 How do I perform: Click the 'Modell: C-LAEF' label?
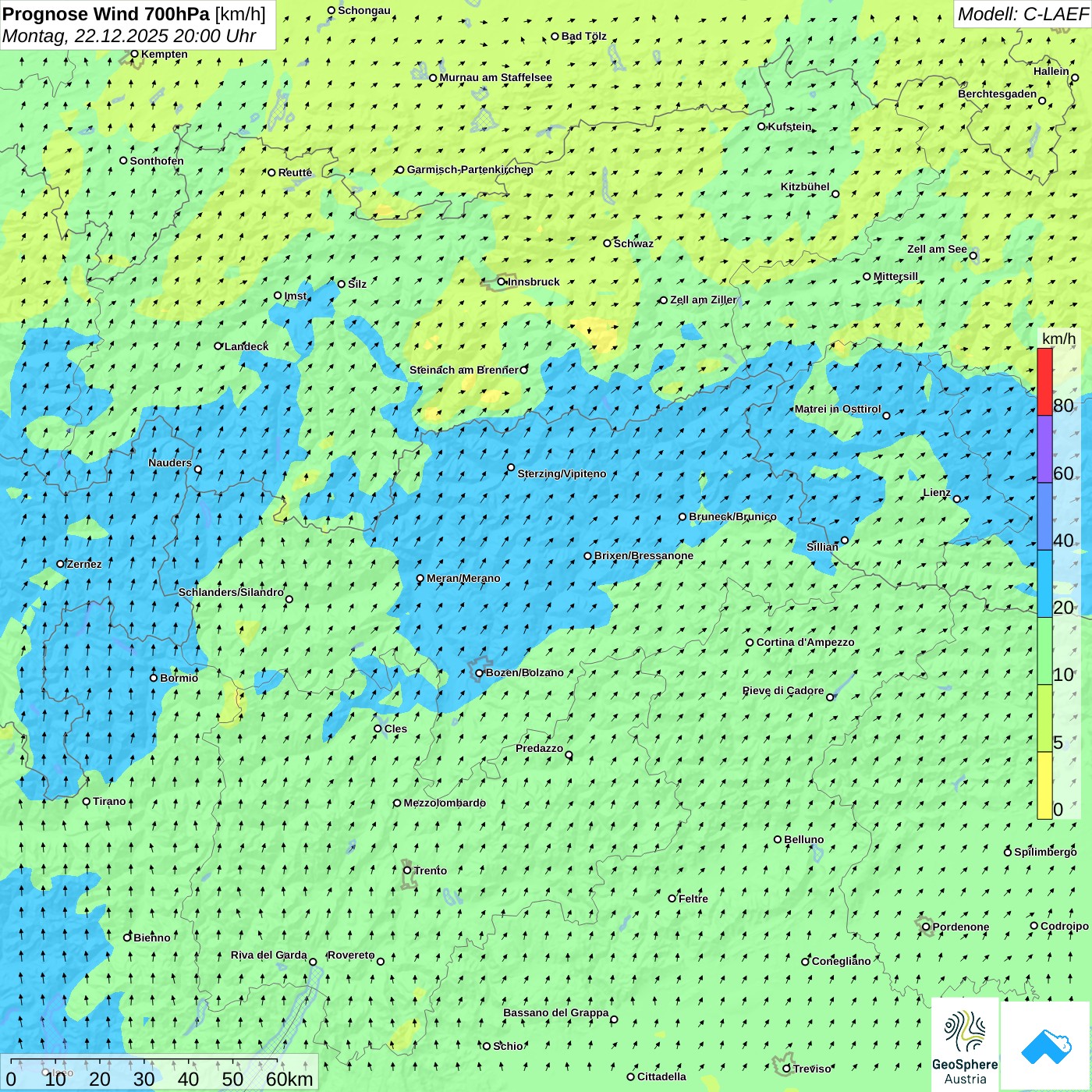(1023, 14)
